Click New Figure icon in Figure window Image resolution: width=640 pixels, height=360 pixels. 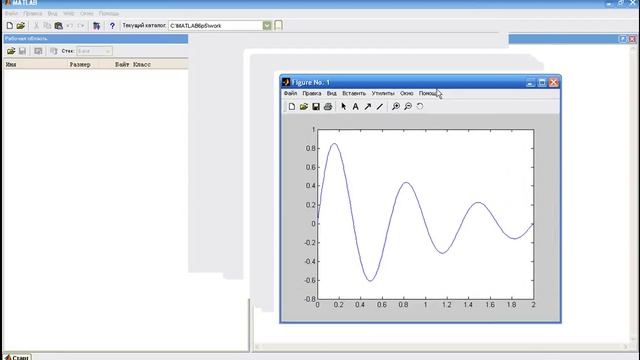click(x=291, y=107)
